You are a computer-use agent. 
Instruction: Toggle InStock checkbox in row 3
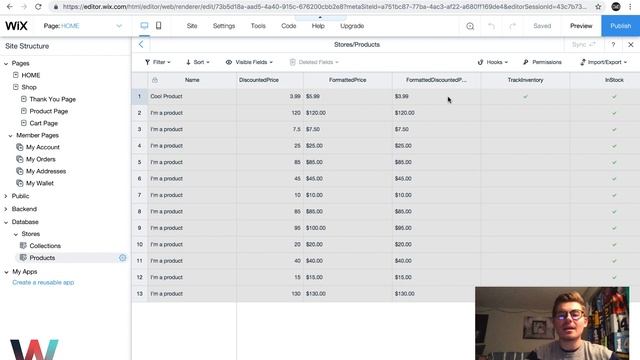click(614, 129)
